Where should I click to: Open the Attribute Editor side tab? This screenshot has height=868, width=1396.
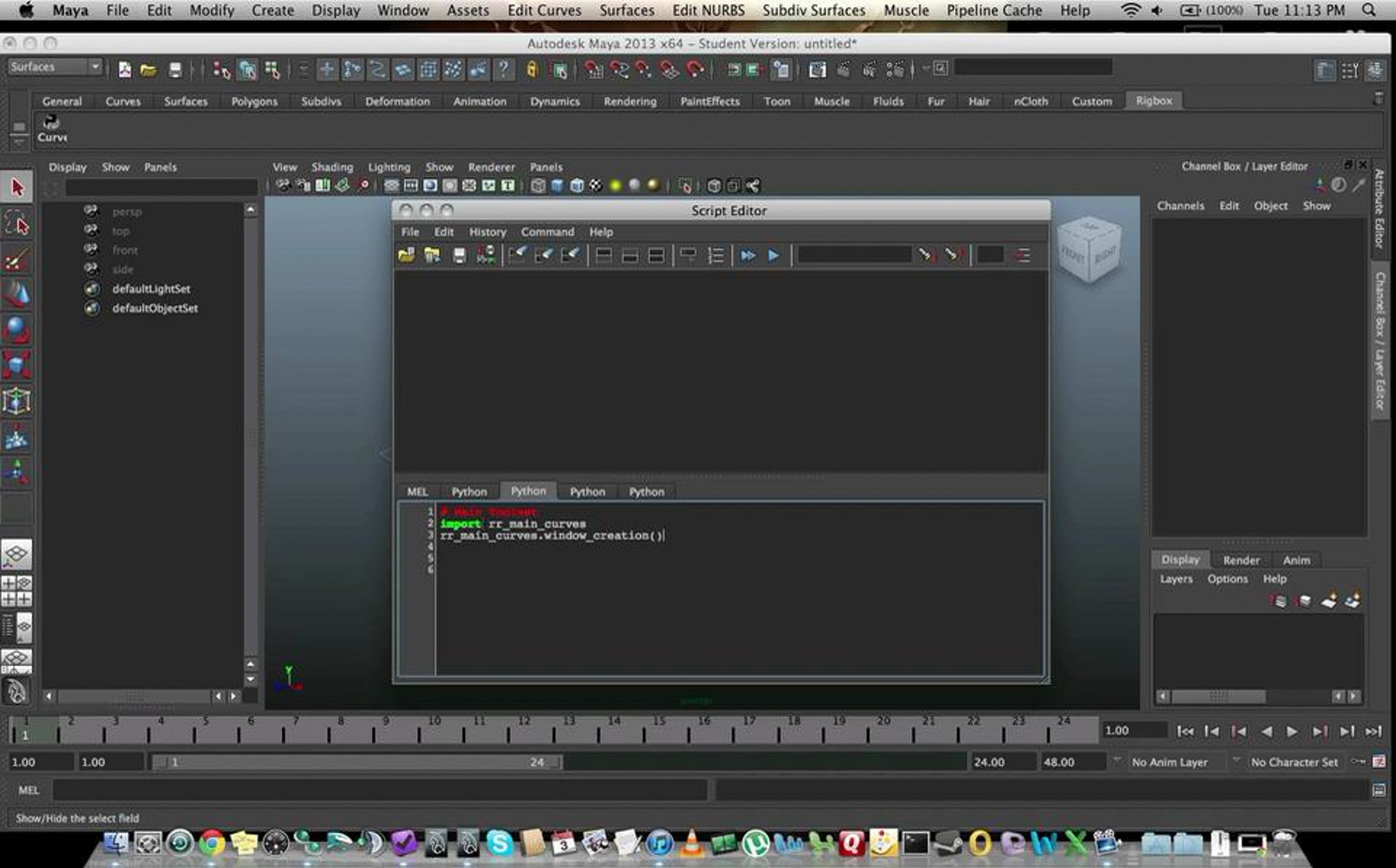point(1379,208)
